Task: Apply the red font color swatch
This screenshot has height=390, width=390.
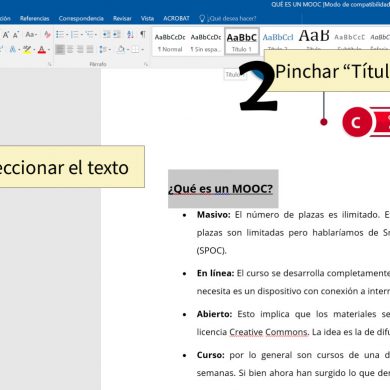Action: click(x=42, y=50)
